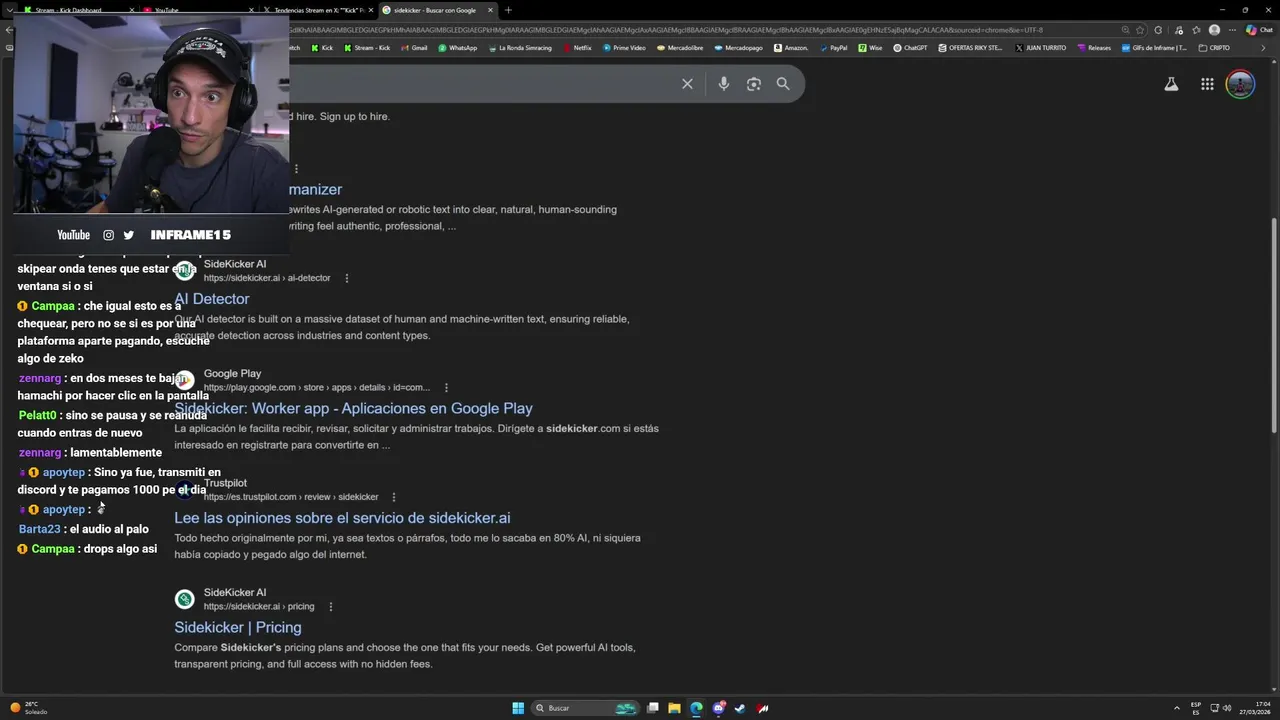The height and width of the screenshot is (720, 1280).
Task: Open Task View from the taskbar
Action: pyautogui.click(x=652, y=708)
